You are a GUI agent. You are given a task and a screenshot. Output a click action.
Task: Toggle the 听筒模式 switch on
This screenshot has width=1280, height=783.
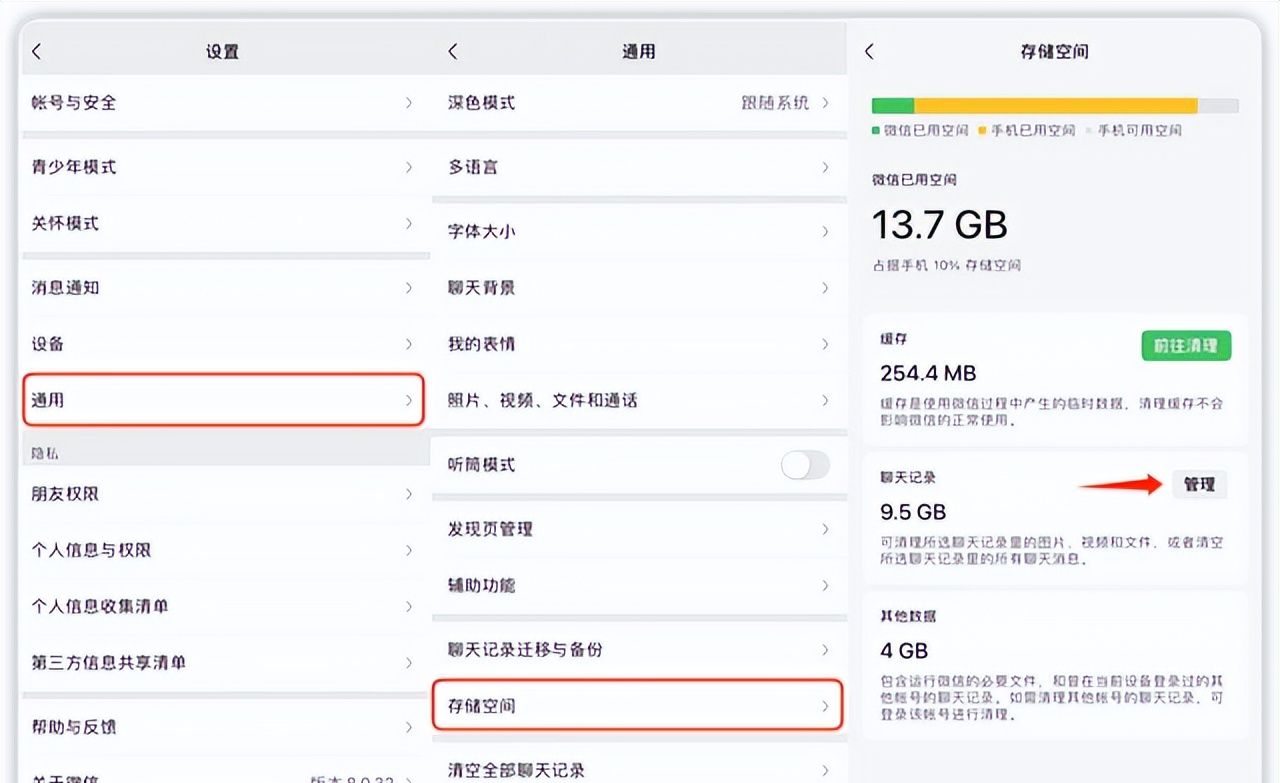pyautogui.click(x=804, y=464)
